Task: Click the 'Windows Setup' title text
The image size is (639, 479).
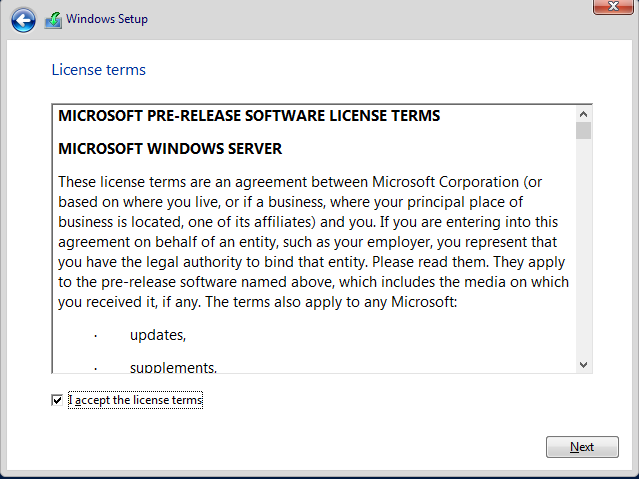Action: coord(107,19)
